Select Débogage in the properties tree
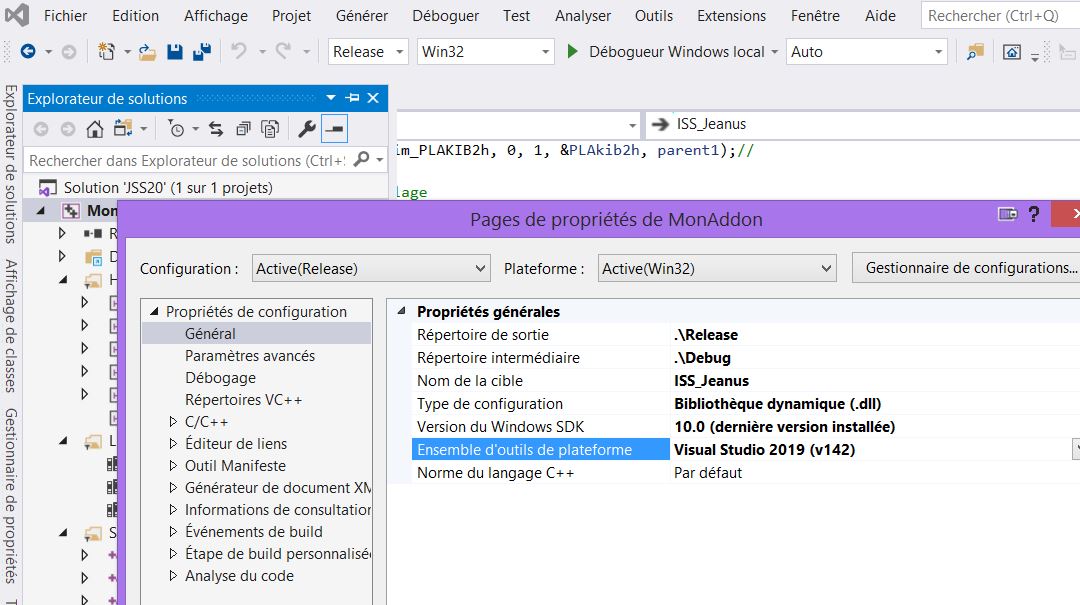Image resolution: width=1080 pixels, height=605 pixels. (220, 378)
